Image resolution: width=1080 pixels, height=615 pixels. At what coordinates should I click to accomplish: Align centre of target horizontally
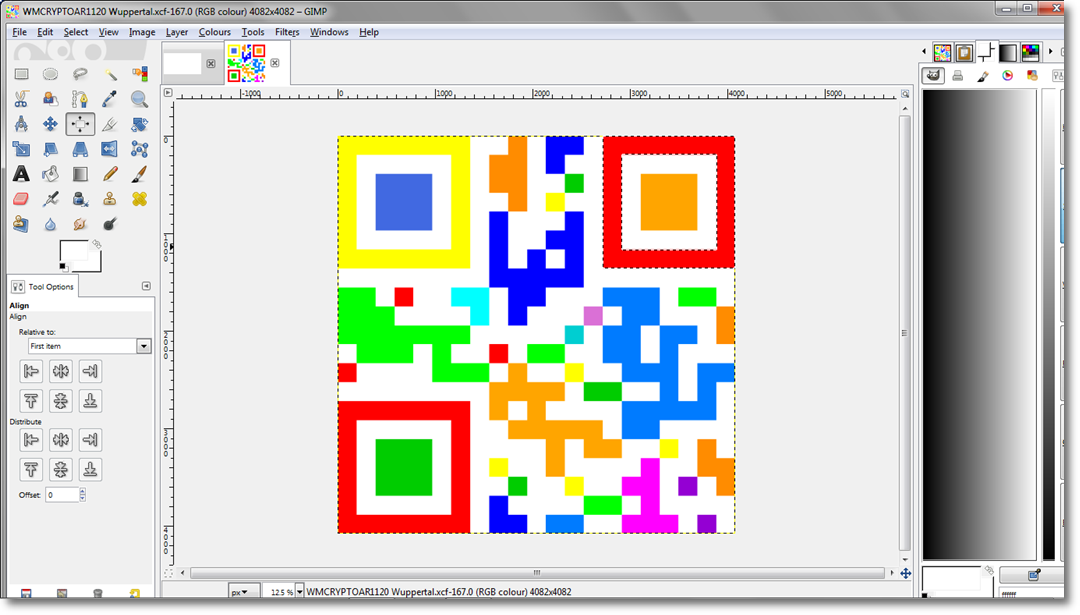coord(61,371)
